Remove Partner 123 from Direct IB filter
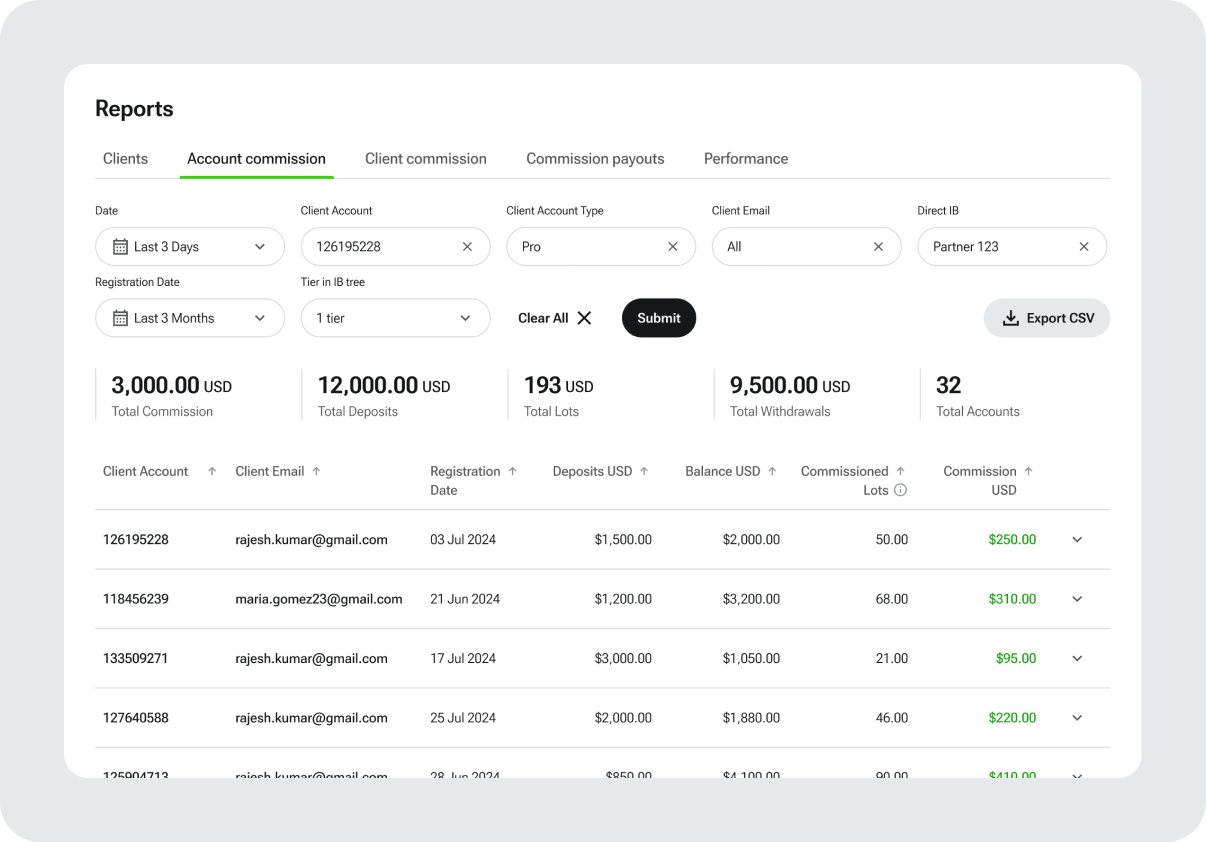 pyautogui.click(x=1084, y=247)
